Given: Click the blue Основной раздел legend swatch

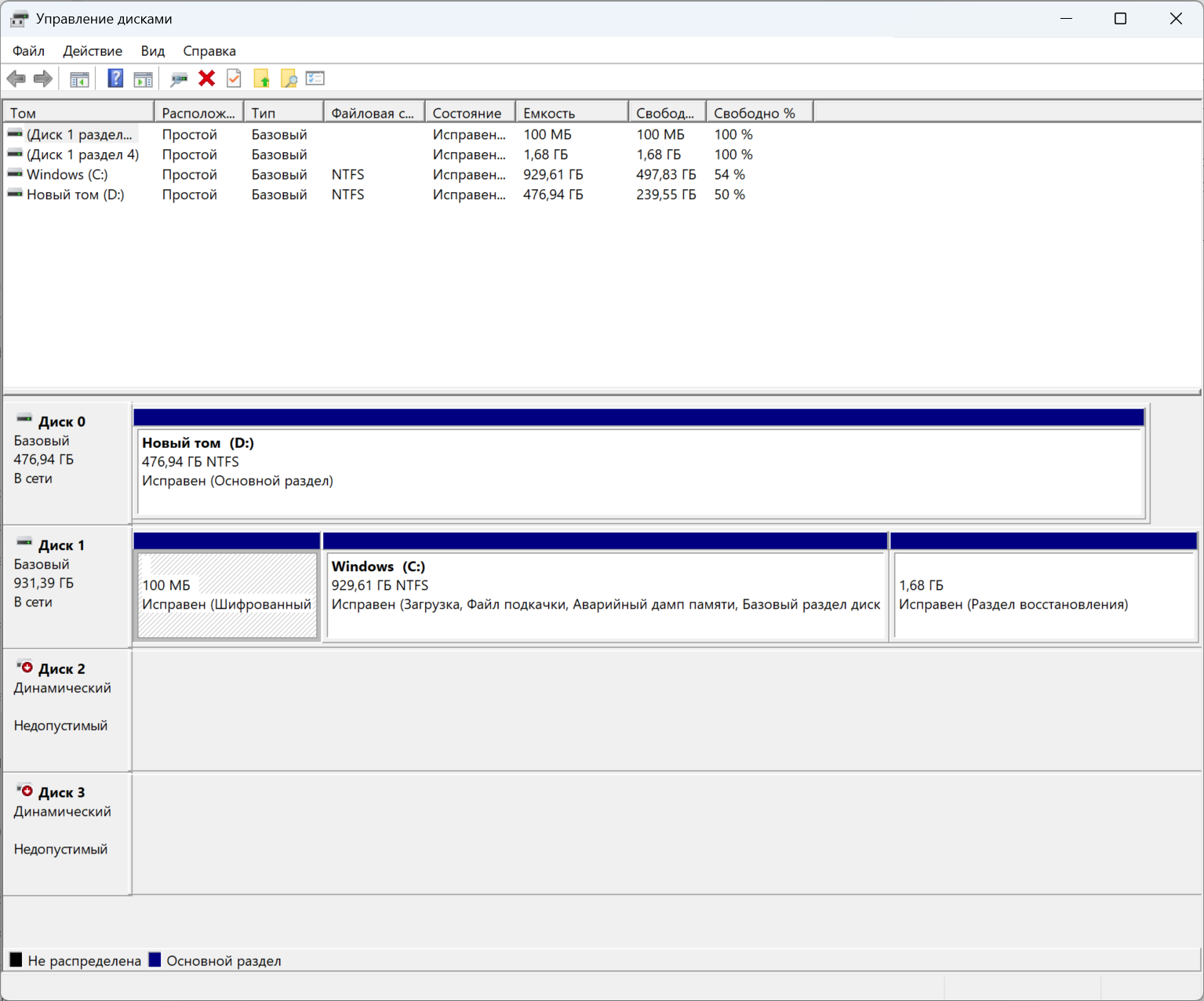Looking at the screenshot, I should pyautogui.click(x=155, y=960).
